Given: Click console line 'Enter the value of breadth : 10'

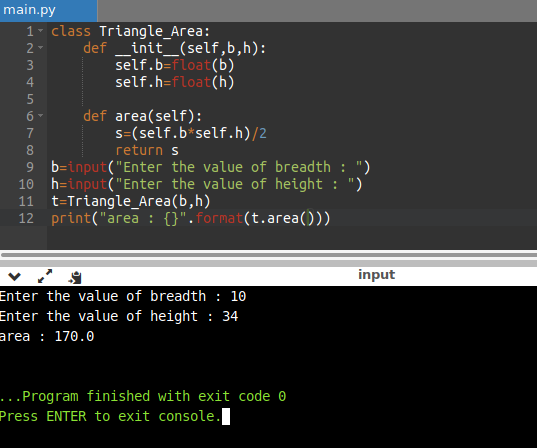Looking at the screenshot, I should (123, 296).
